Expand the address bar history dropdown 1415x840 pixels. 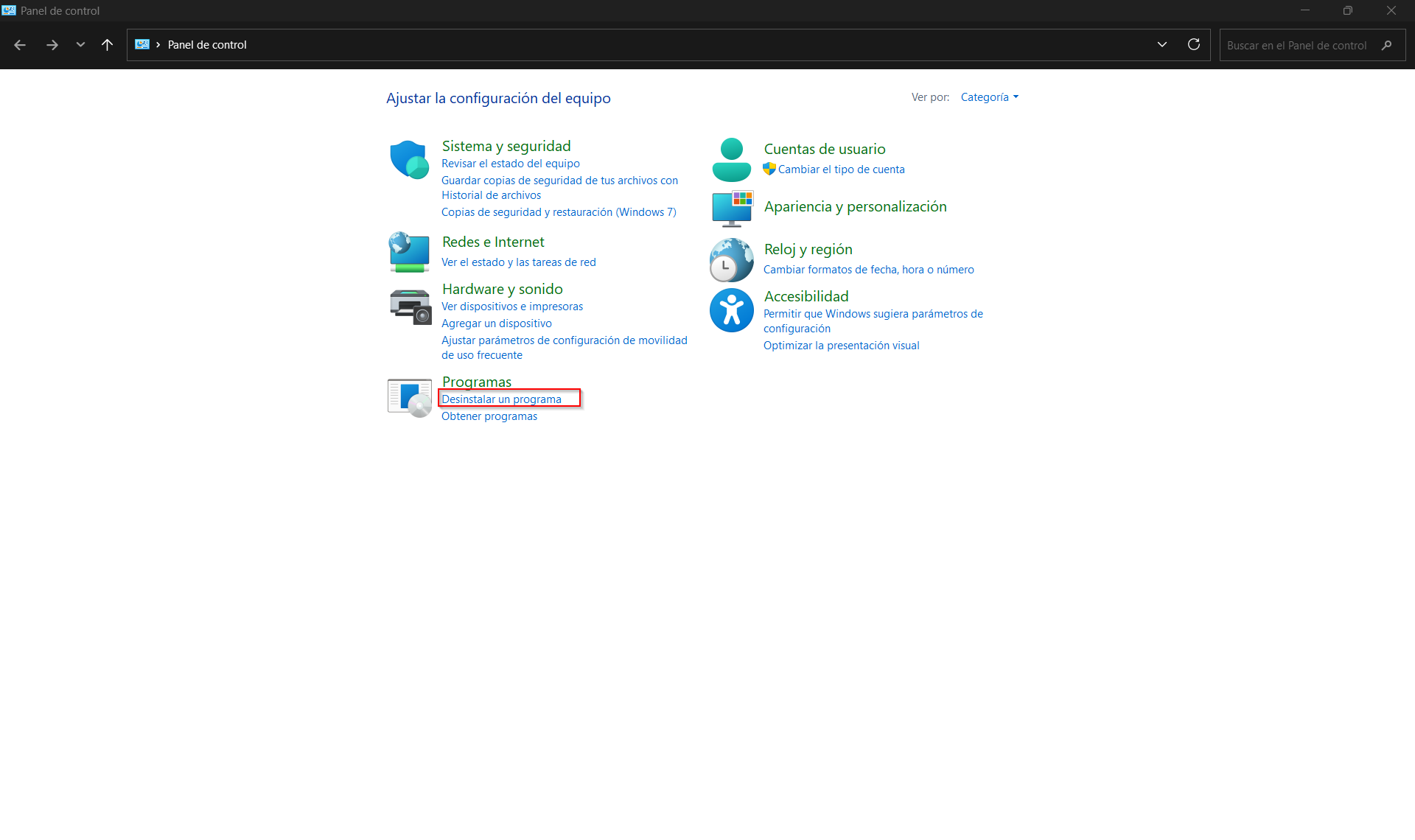1162,45
